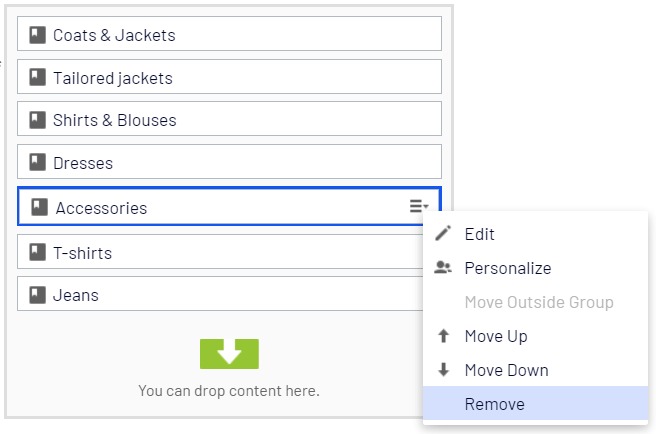Click the T-shirts block icon
Screen dimensions: 656x434
tap(37, 253)
